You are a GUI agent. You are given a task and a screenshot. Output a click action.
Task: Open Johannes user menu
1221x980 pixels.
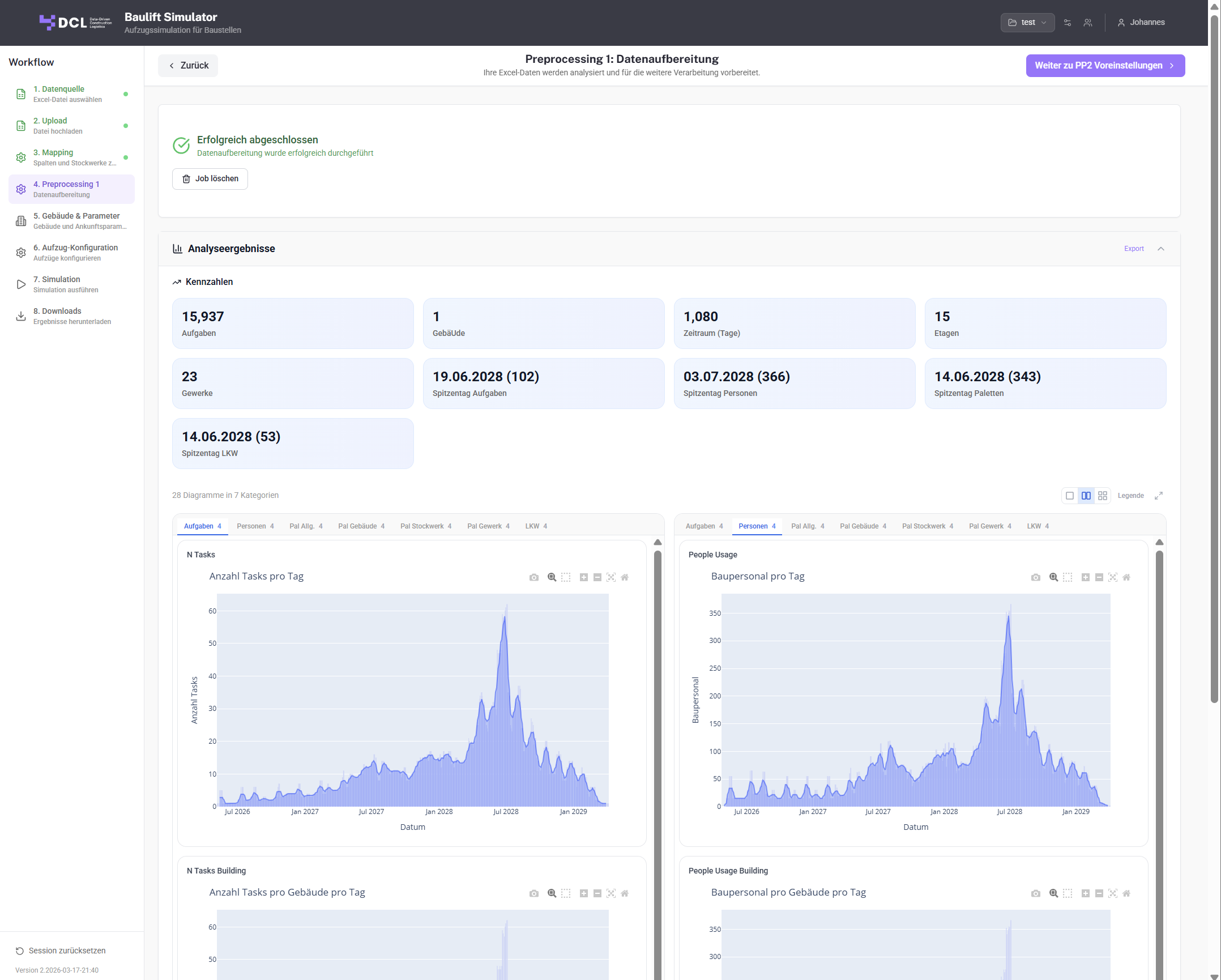click(x=1141, y=23)
